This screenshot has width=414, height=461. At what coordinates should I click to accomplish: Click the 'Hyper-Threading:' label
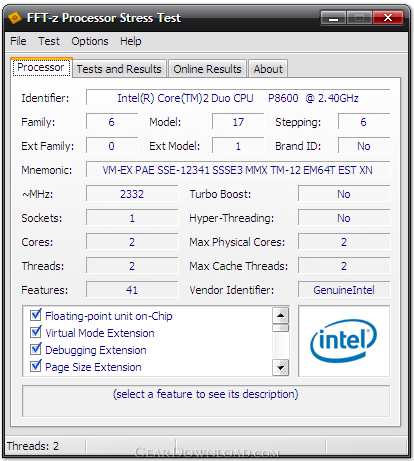point(232,218)
